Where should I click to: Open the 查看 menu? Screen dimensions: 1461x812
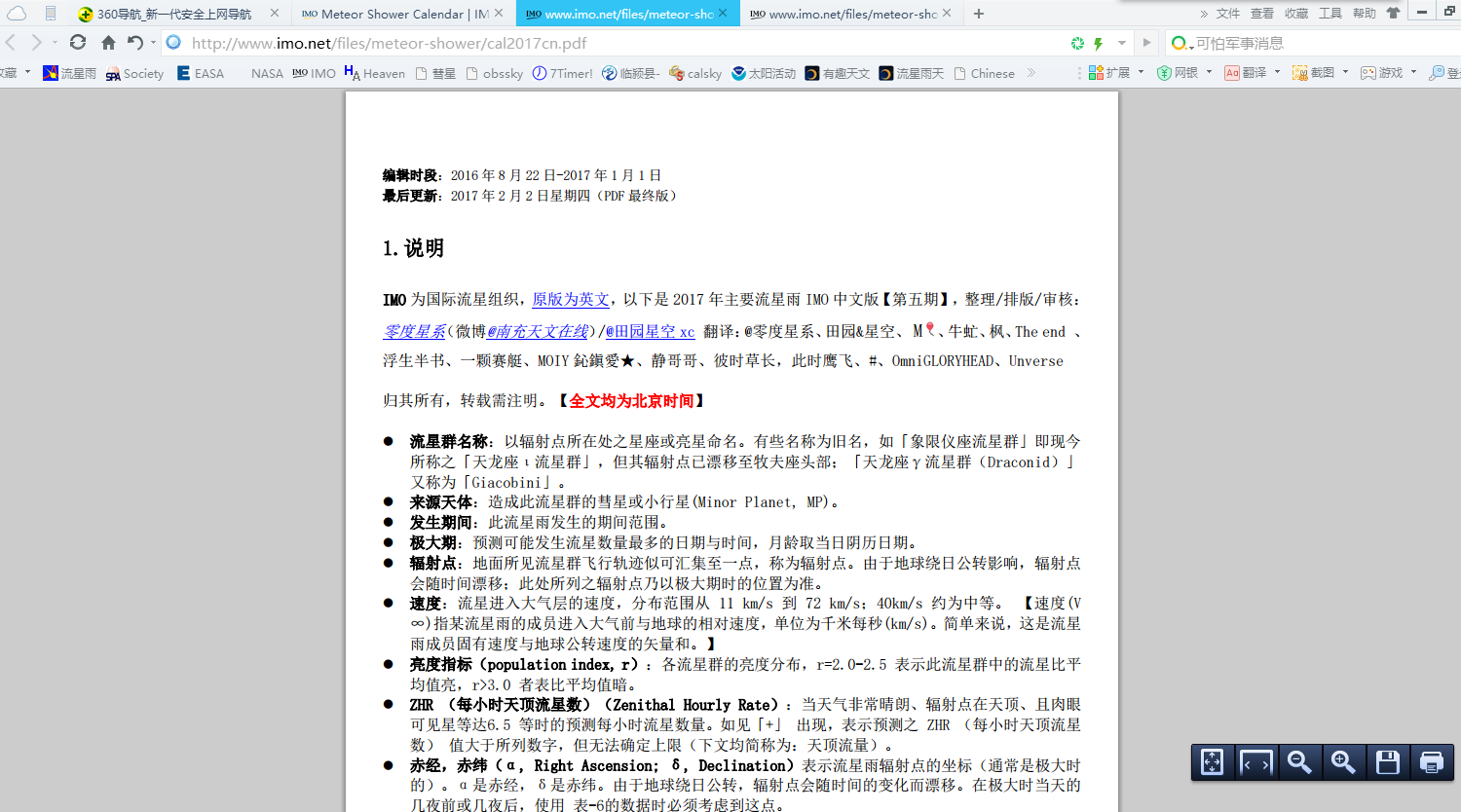pos(1262,14)
